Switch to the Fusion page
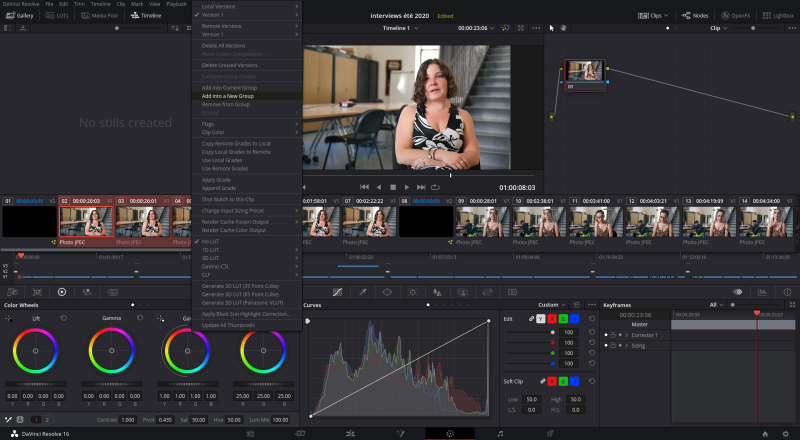 tap(400, 433)
